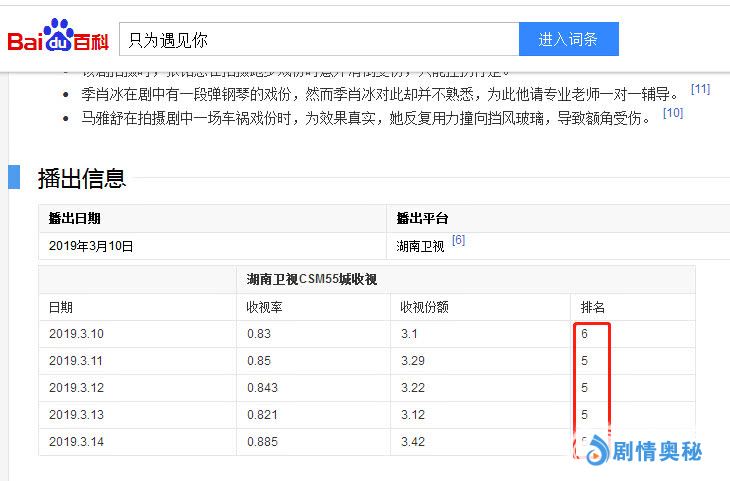Focus the search box containing 只为遇见你

pos(318,40)
